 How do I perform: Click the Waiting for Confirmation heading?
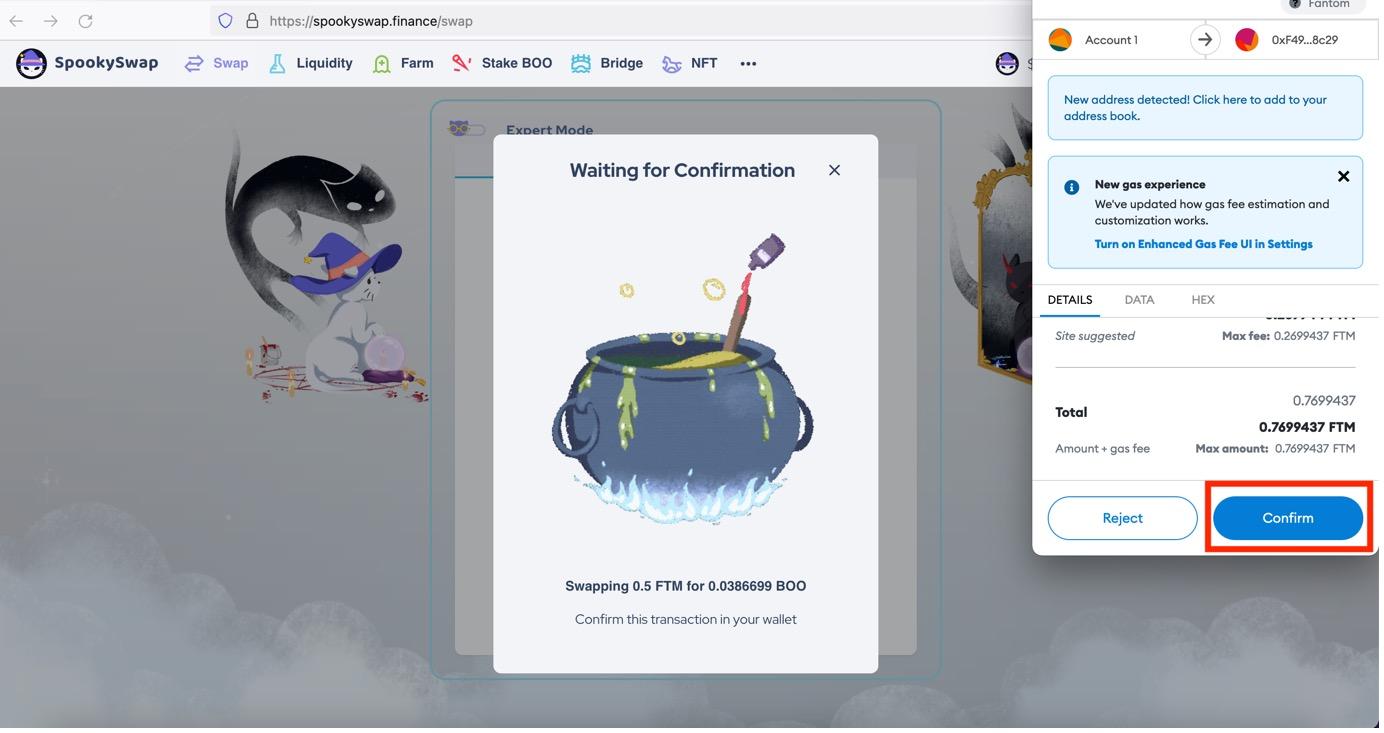point(682,170)
